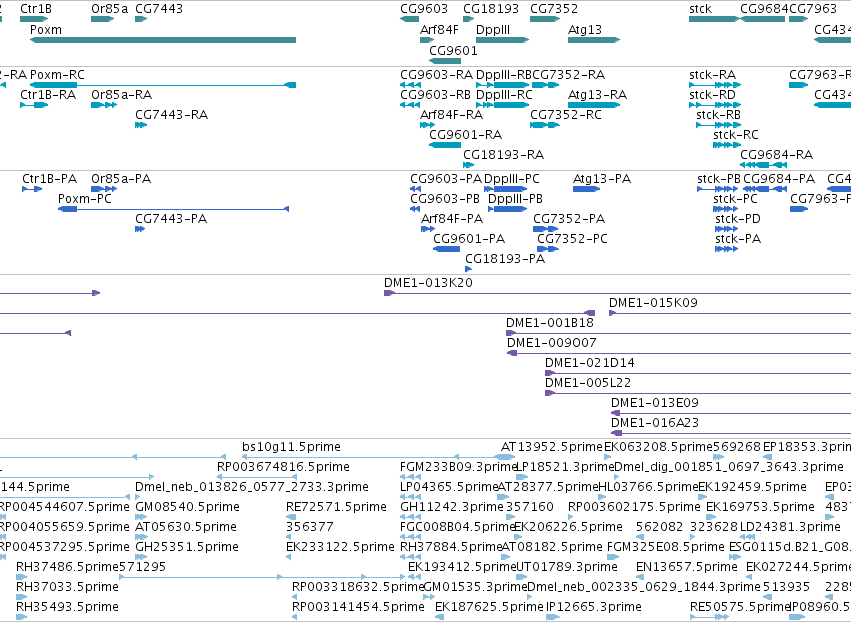Open the DME1-001B18 clone label
This screenshot has width=851, height=622.
pyautogui.click(x=550, y=323)
